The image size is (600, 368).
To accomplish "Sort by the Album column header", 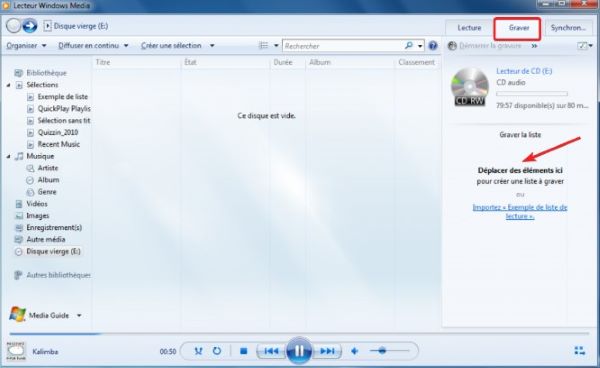I will click(320, 62).
